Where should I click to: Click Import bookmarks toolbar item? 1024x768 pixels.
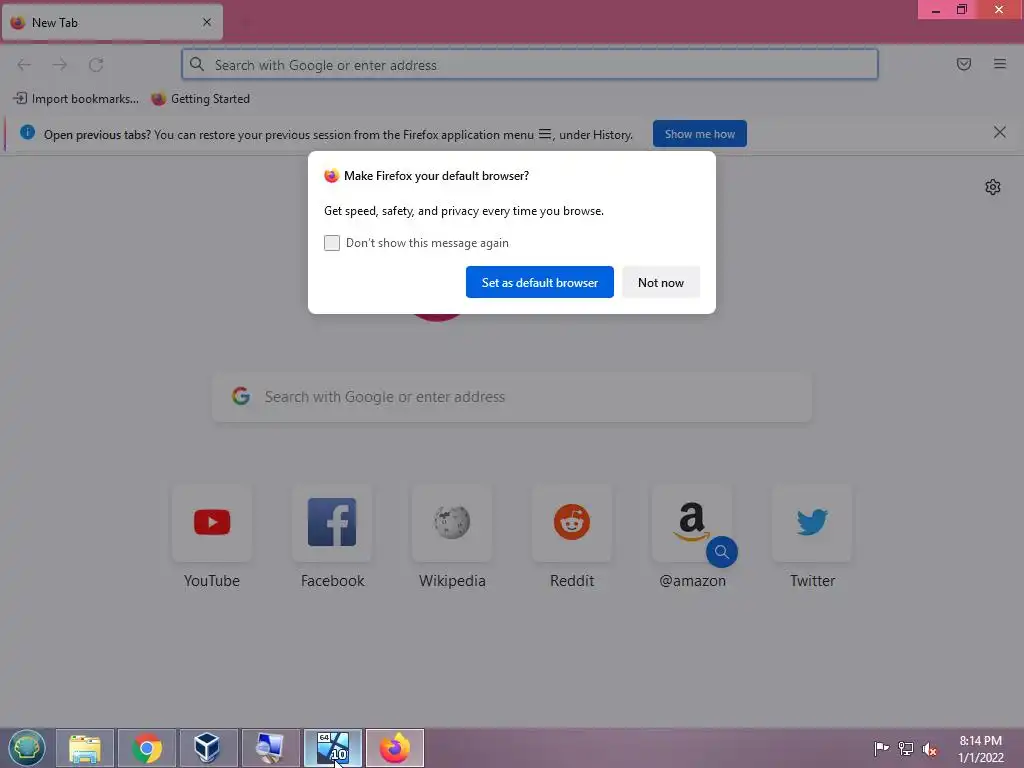(76, 99)
